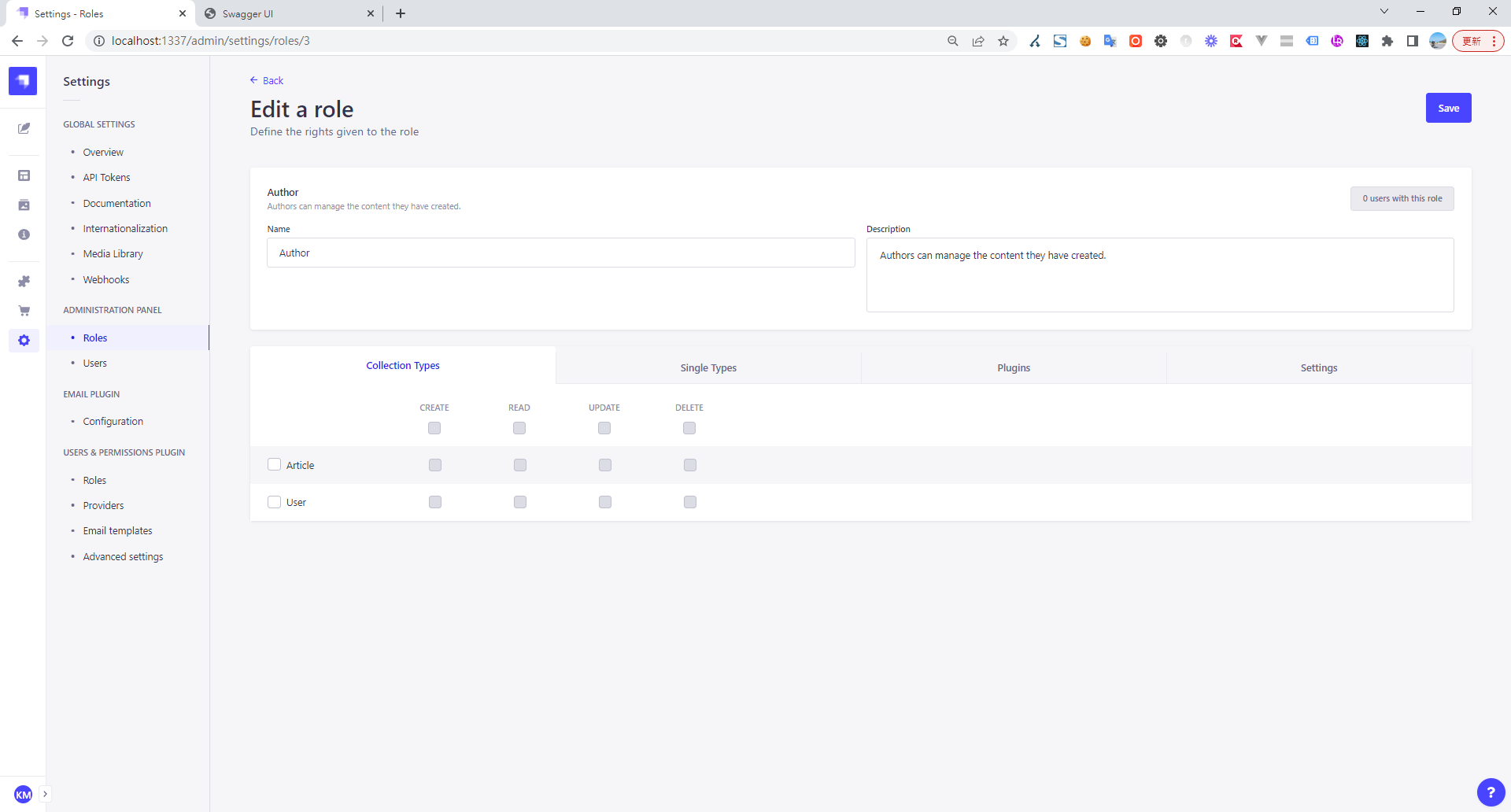Image resolution: width=1511 pixels, height=812 pixels.
Task: Click into the role Name input field
Action: pyautogui.click(x=560, y=253)
